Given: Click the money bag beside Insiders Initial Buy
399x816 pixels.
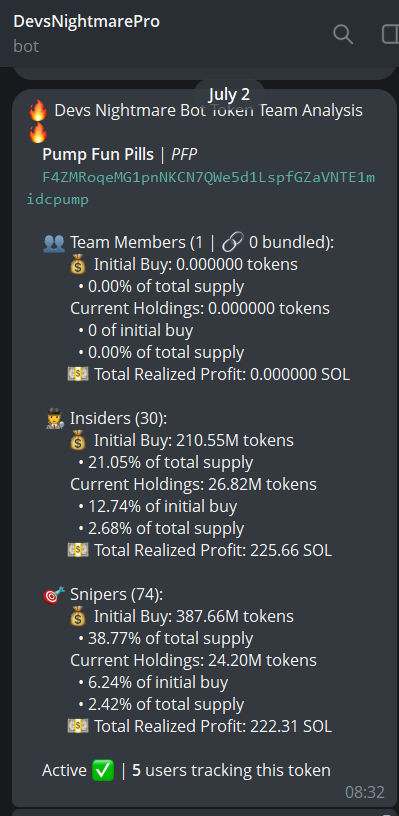Looking at the screenshot, I should [x=78, y=441].
